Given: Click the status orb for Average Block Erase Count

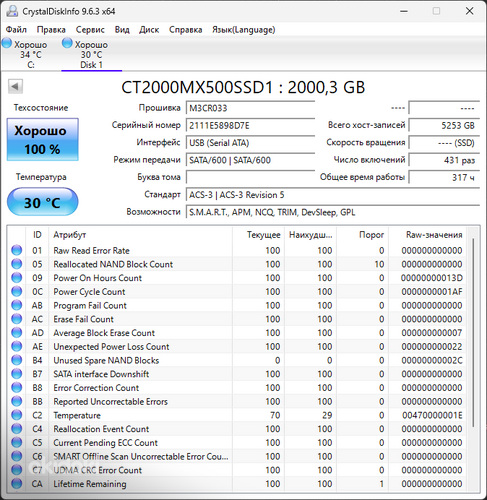Looking at the screenshot, I should point(16,333).
